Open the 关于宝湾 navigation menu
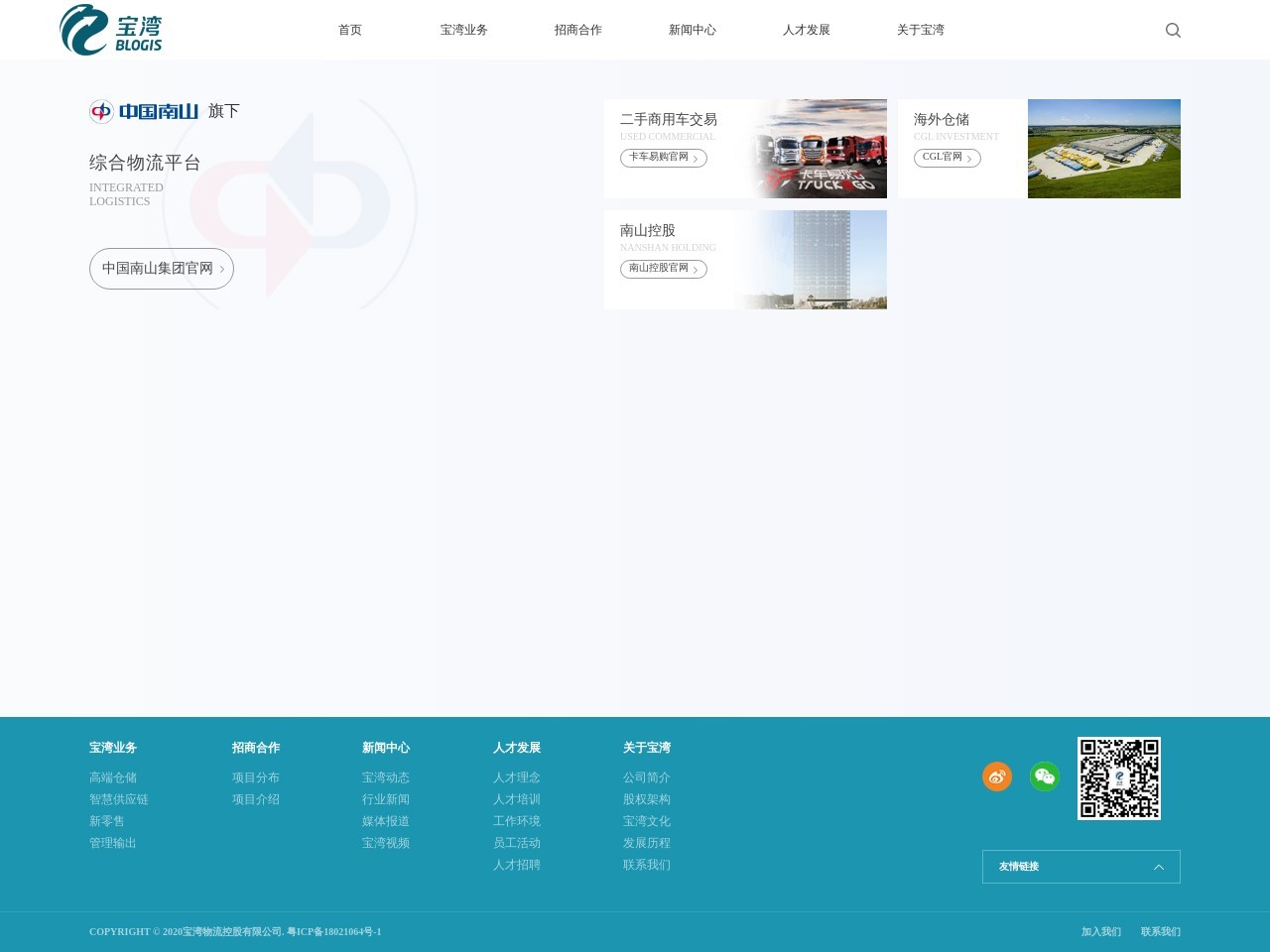The height and width of the screenshot is (952, 1270). (921, 30)
